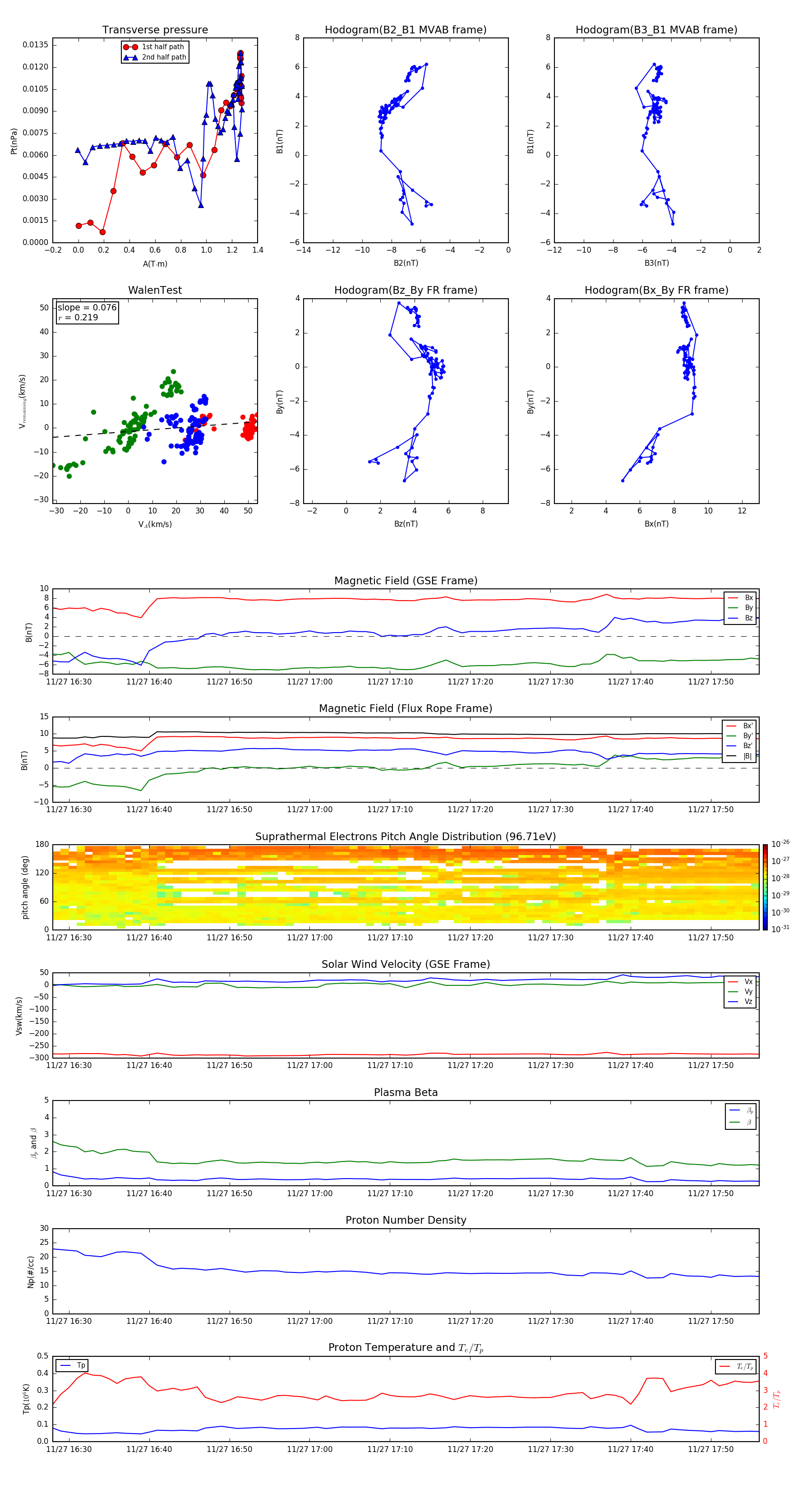
Task: Select By legend entry in GSE magnetic field
Action: click(740, 608)
